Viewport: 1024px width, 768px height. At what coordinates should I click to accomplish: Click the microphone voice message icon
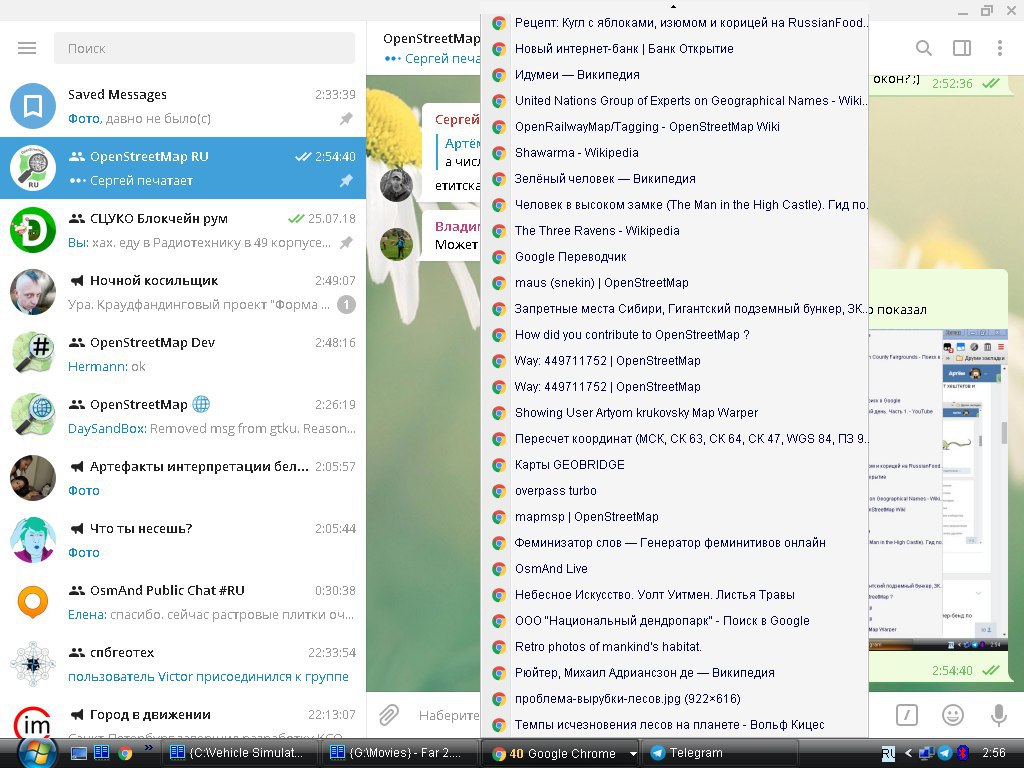pyautogui.click(x=999, y=715)
